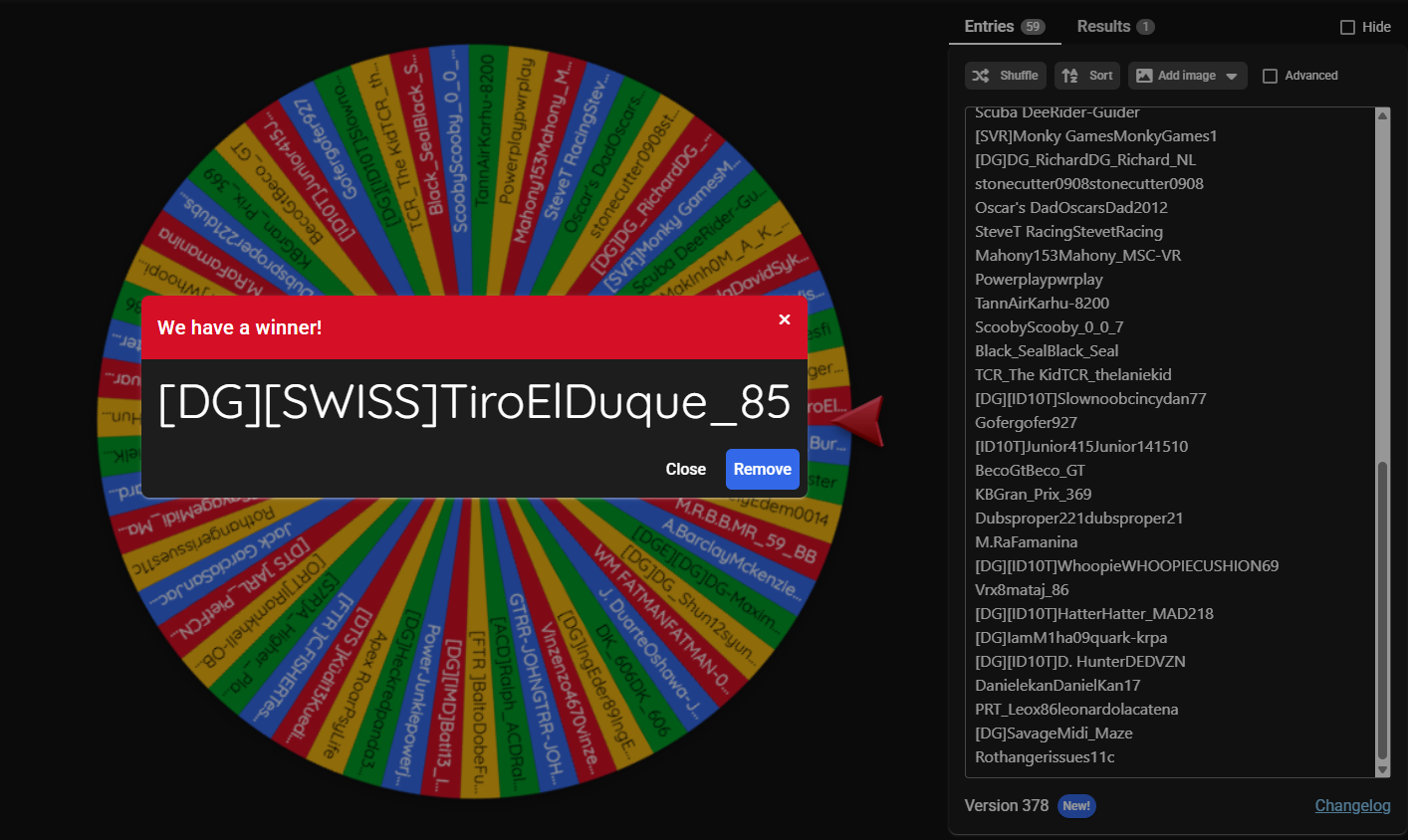Select the Entries tab

pyautogui.click(x=989, y=27)
